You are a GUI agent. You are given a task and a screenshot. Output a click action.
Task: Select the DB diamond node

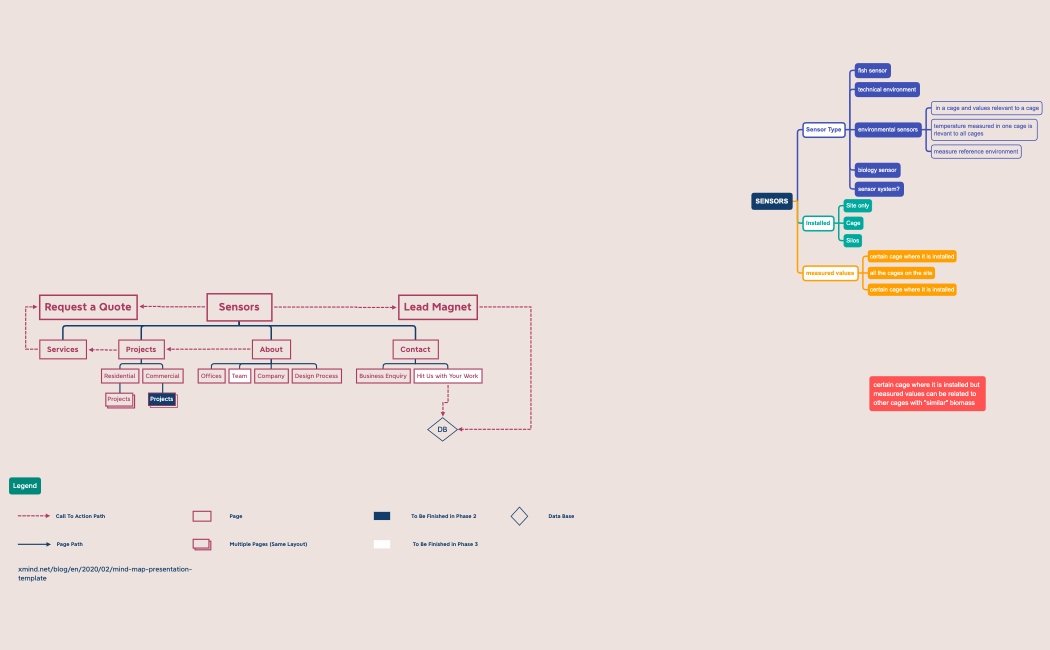click(442, 430)
